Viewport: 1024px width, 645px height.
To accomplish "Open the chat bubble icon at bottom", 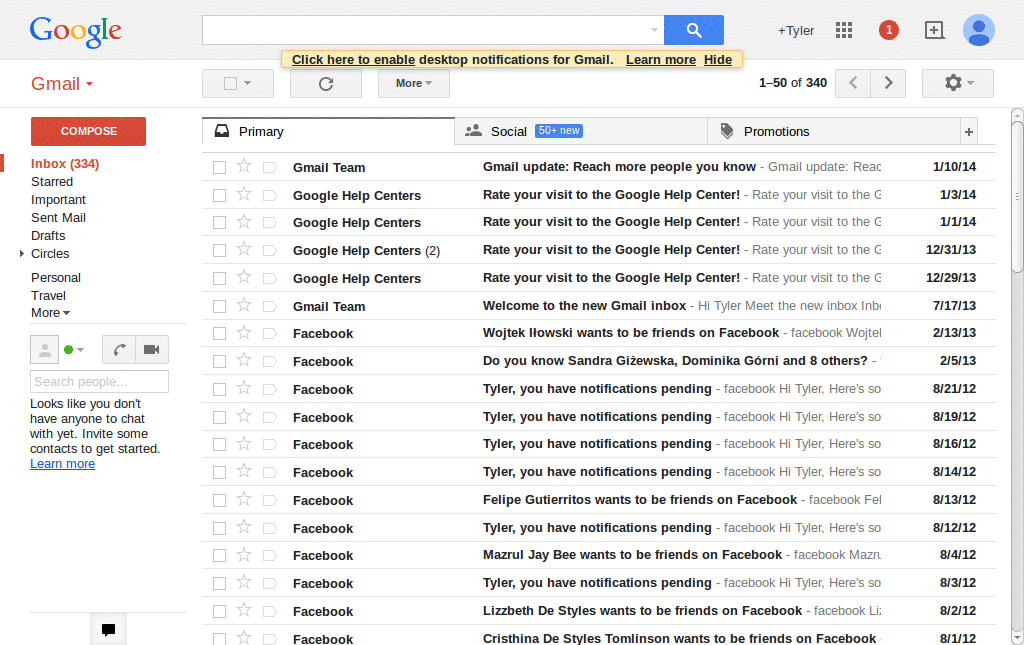I will click(x=108, y=630).
